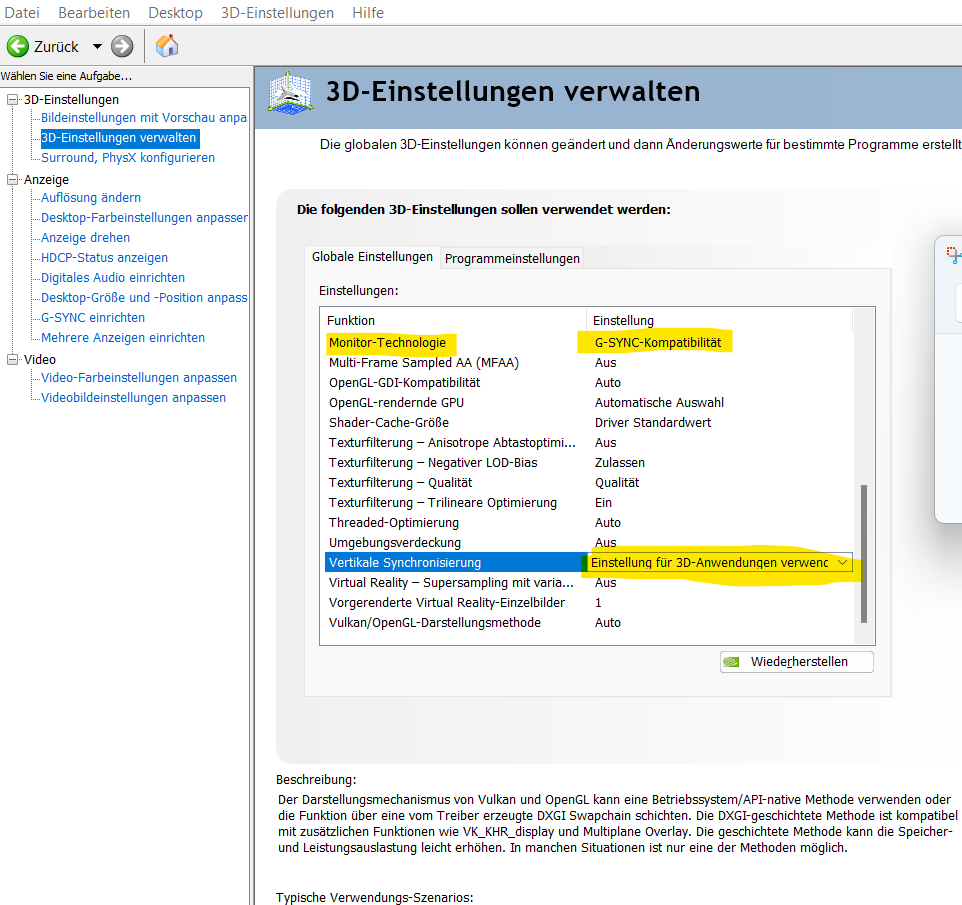Open Desktop-Größe und -Position anpassen
The height and width of the screenshot is (905, 962).
coord(144,298)
